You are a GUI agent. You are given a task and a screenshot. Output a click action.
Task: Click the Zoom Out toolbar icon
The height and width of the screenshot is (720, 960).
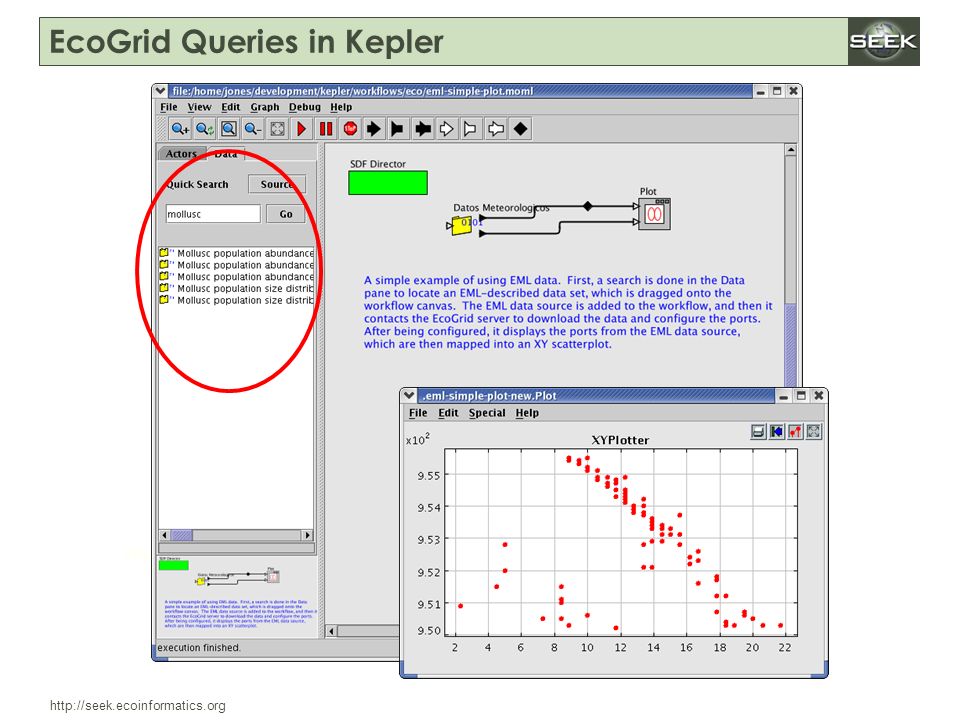point(253,129)
